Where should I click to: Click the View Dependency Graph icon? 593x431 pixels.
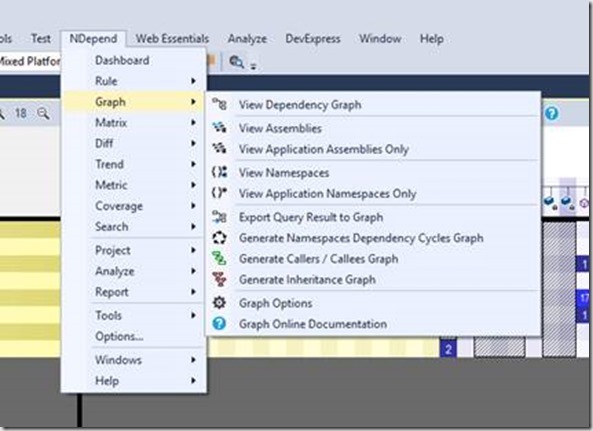[x=219, y=104]
